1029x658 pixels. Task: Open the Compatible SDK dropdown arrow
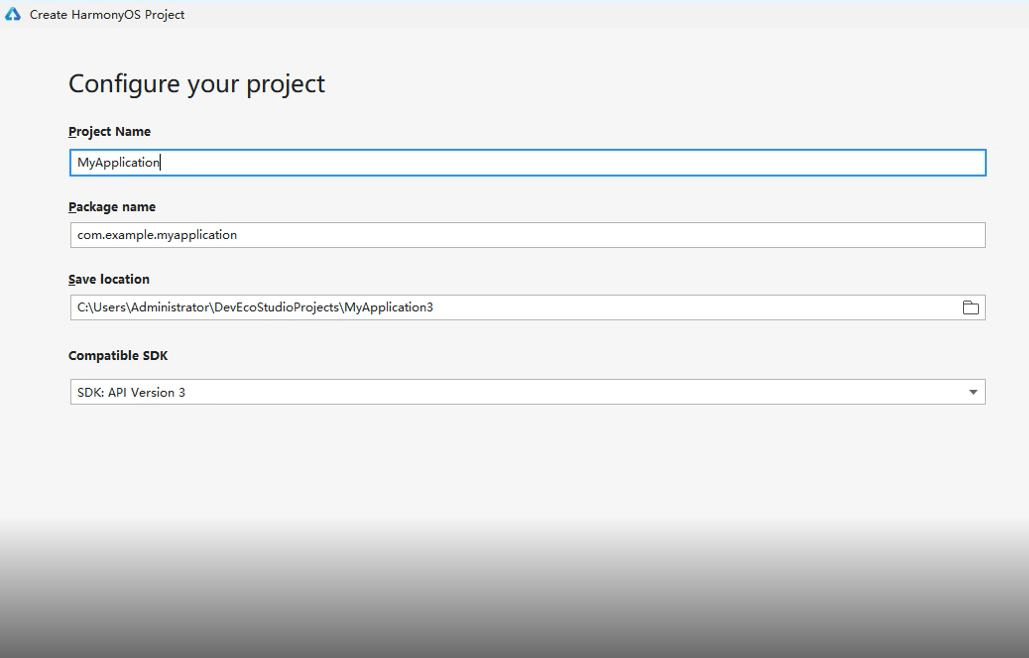[x=973, y=392]
